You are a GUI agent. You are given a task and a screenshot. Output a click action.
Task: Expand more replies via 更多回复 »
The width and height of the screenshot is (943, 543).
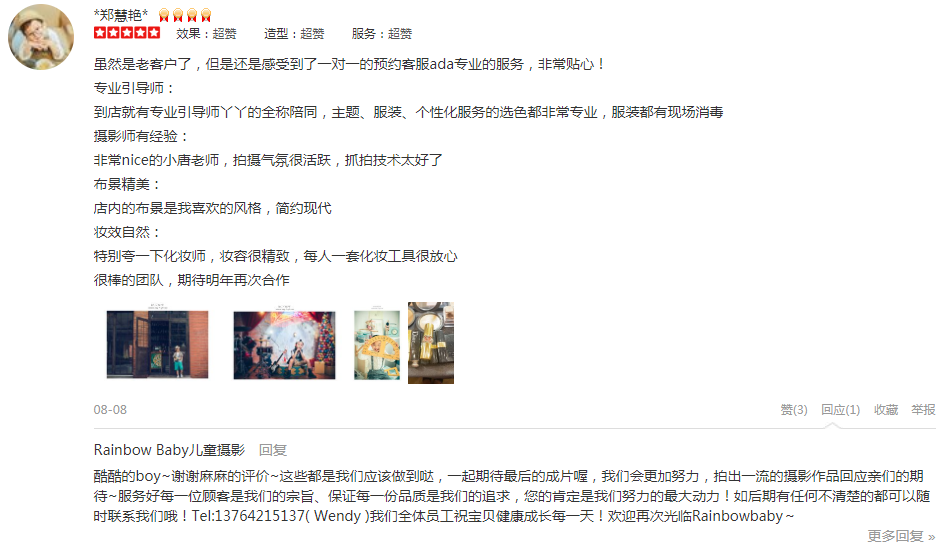pos(901,535)
